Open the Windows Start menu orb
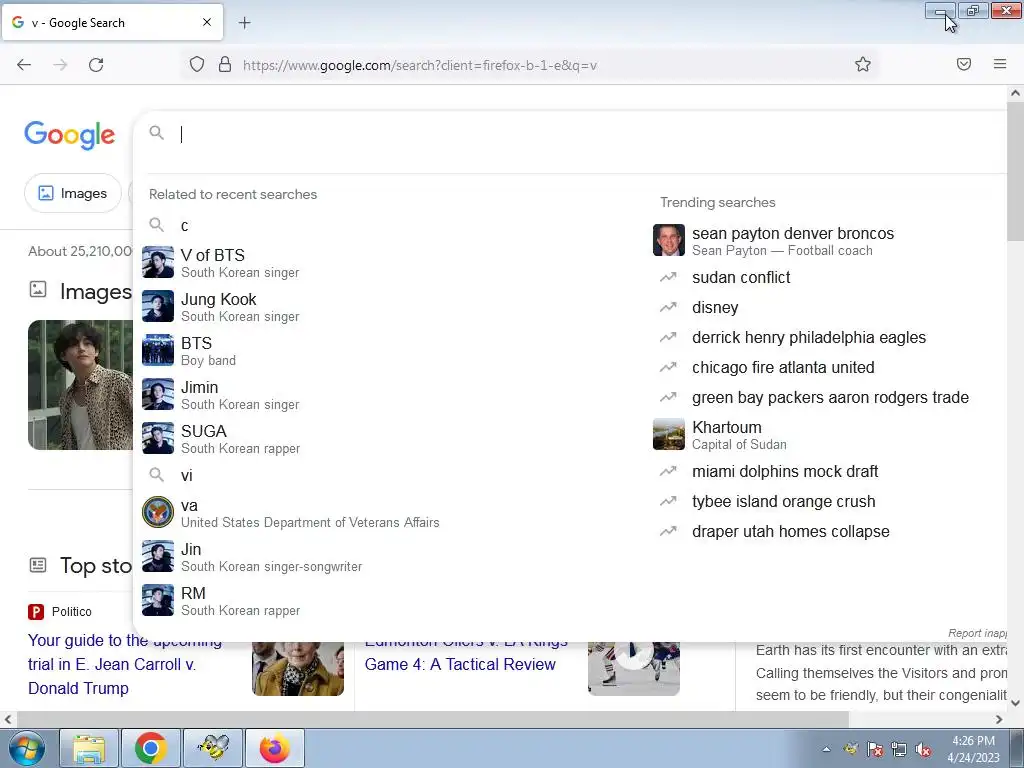The width and height of the screenshot is (1024, 768). (x=27, y=748)
